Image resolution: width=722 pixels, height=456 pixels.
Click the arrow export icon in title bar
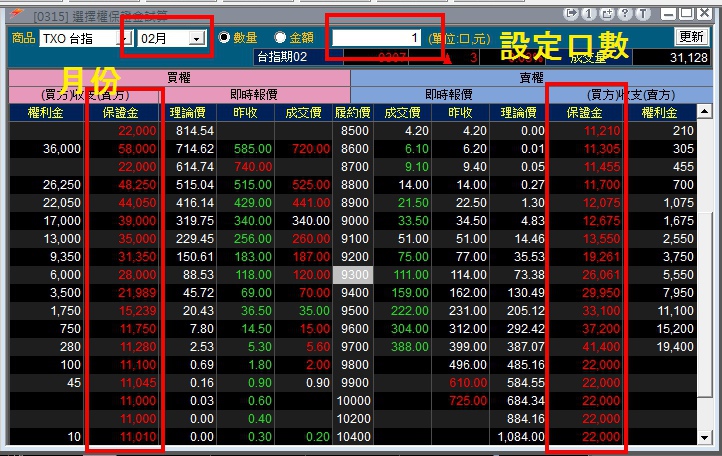tap(571, 14)
